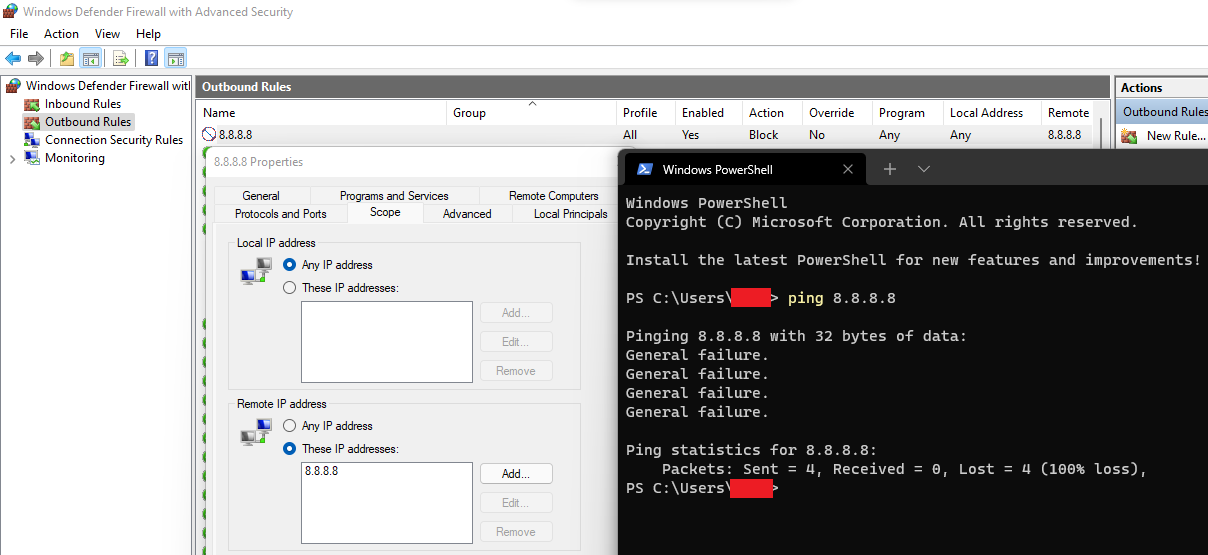Open Help via the blue question mark icon
1208x555 pixels.
pos(152,58)
